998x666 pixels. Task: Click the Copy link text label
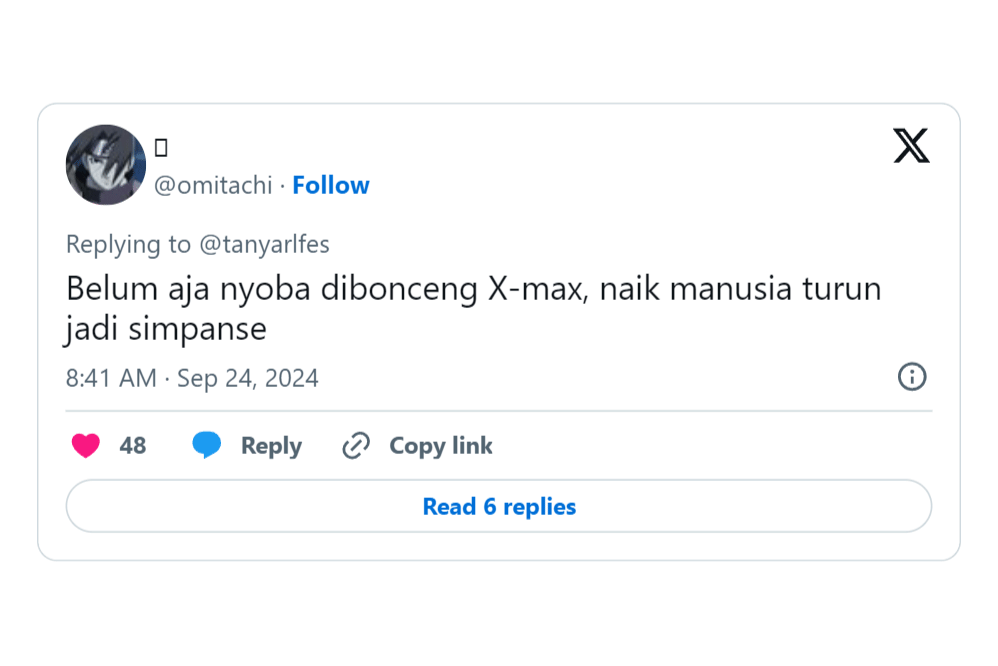441,446
